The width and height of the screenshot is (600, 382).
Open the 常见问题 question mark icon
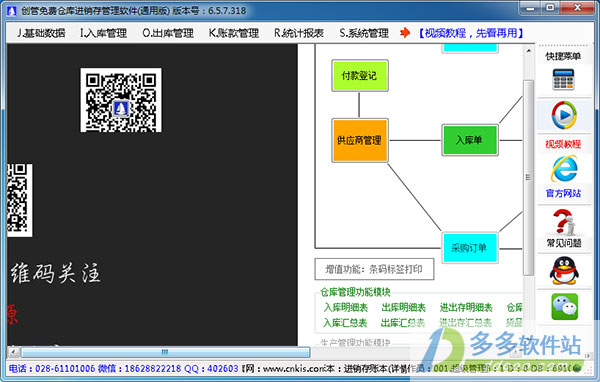point(564,222)
